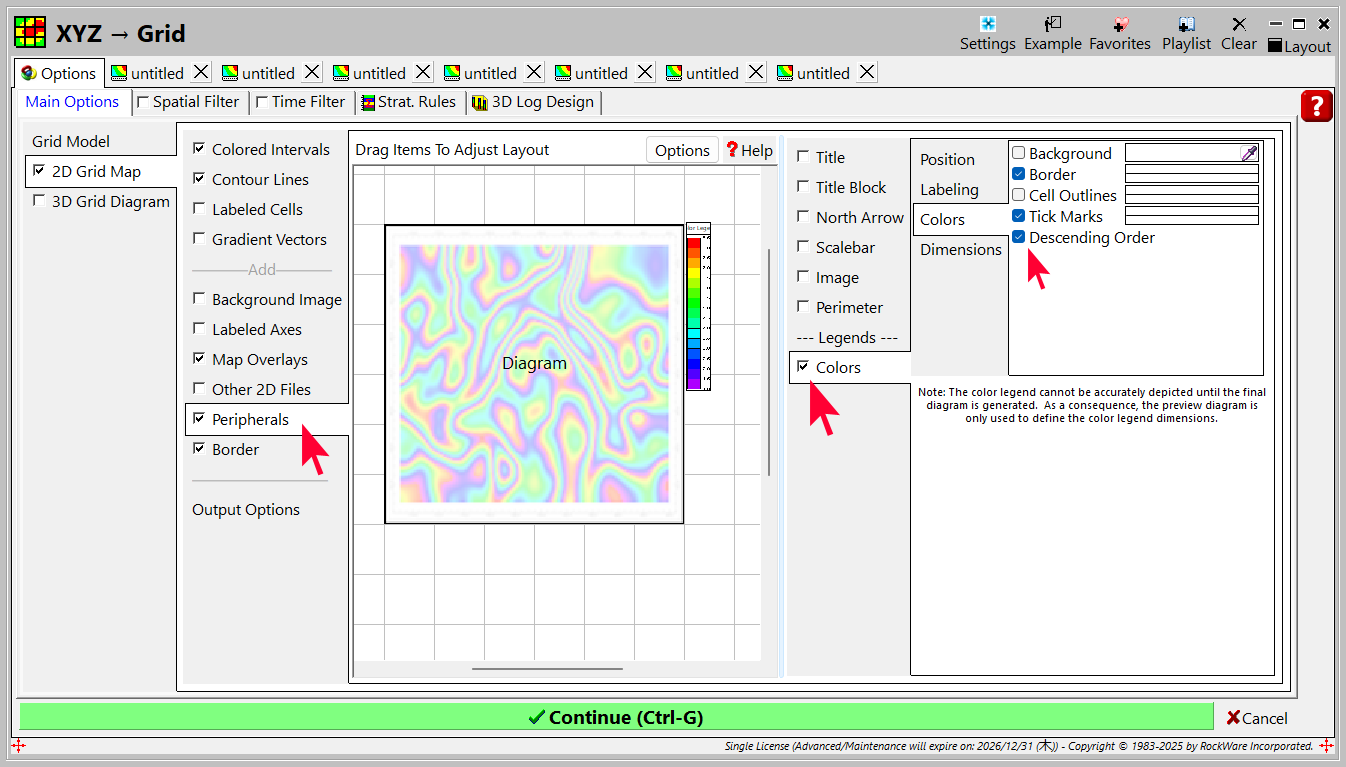Open the Playlist icon
The width and height of the screenshot is (1346, 767).
1186,33
